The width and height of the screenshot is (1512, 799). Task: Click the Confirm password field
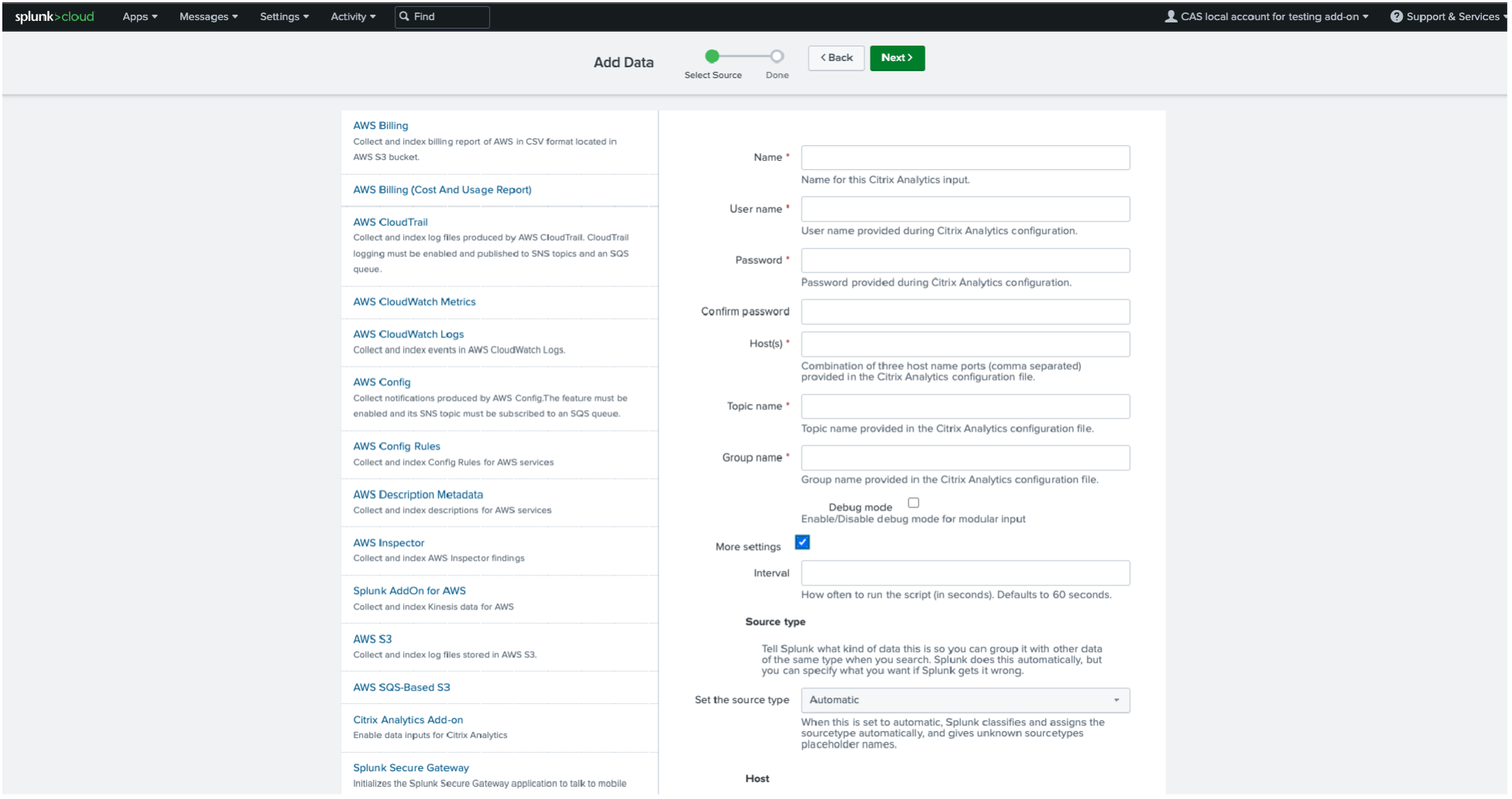(965, 312)
